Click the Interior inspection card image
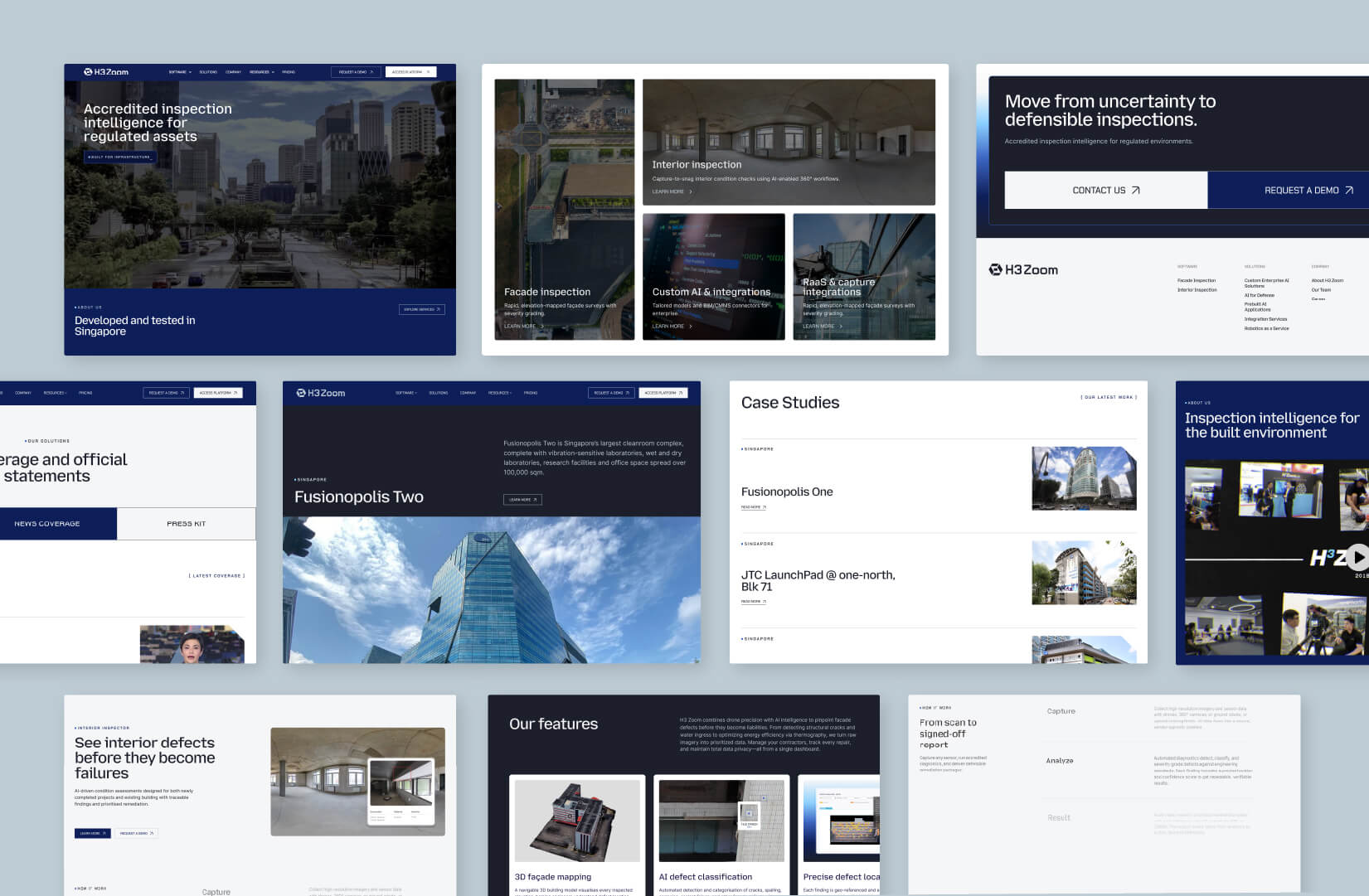Viewport: 1369px width, 896px height. pyautogui.click(x=789, y=143)
